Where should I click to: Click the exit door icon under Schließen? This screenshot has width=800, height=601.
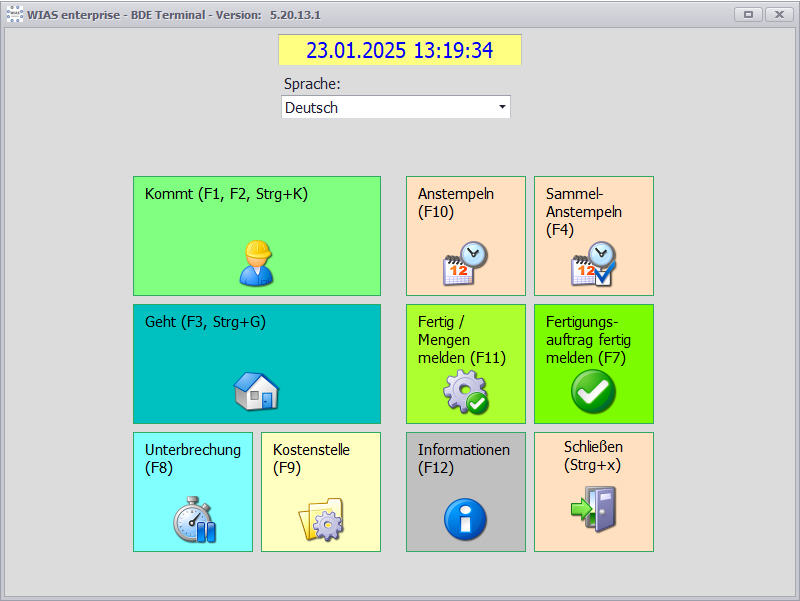point(593,508)
